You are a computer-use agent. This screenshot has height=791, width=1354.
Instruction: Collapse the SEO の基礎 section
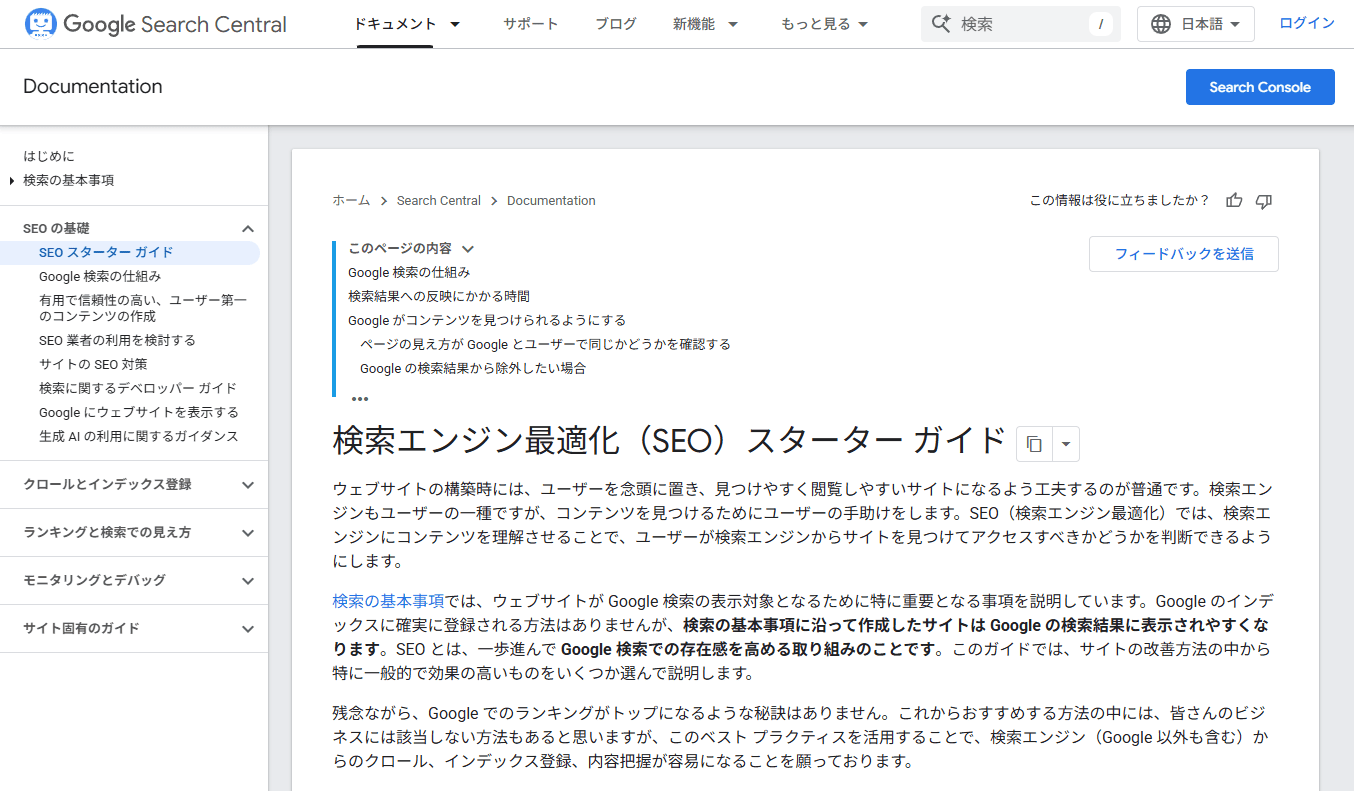tap(248, 229)
